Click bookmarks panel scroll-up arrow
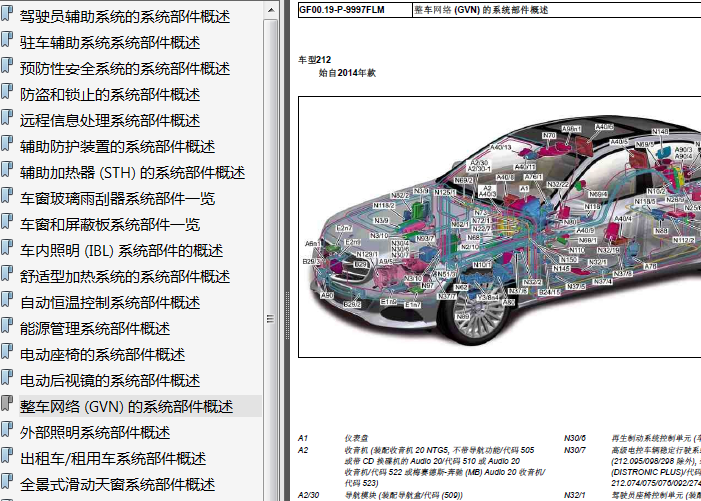This screenshot has width=701, height=501. point(270,9)
